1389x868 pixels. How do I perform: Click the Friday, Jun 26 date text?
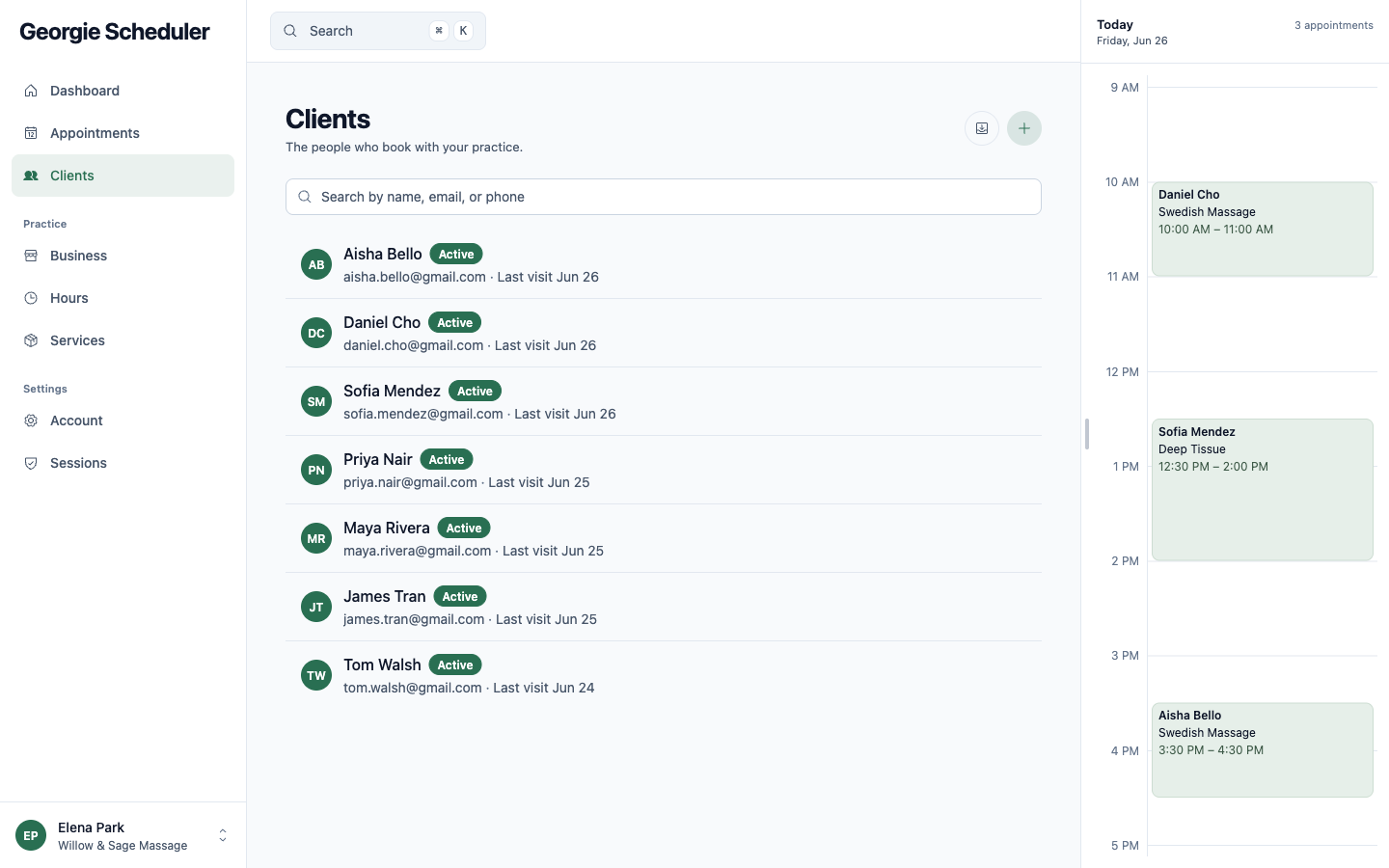click(1132, 41)
